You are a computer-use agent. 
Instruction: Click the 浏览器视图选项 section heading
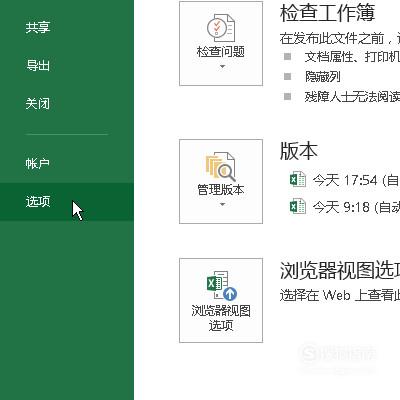click(340, 270)
